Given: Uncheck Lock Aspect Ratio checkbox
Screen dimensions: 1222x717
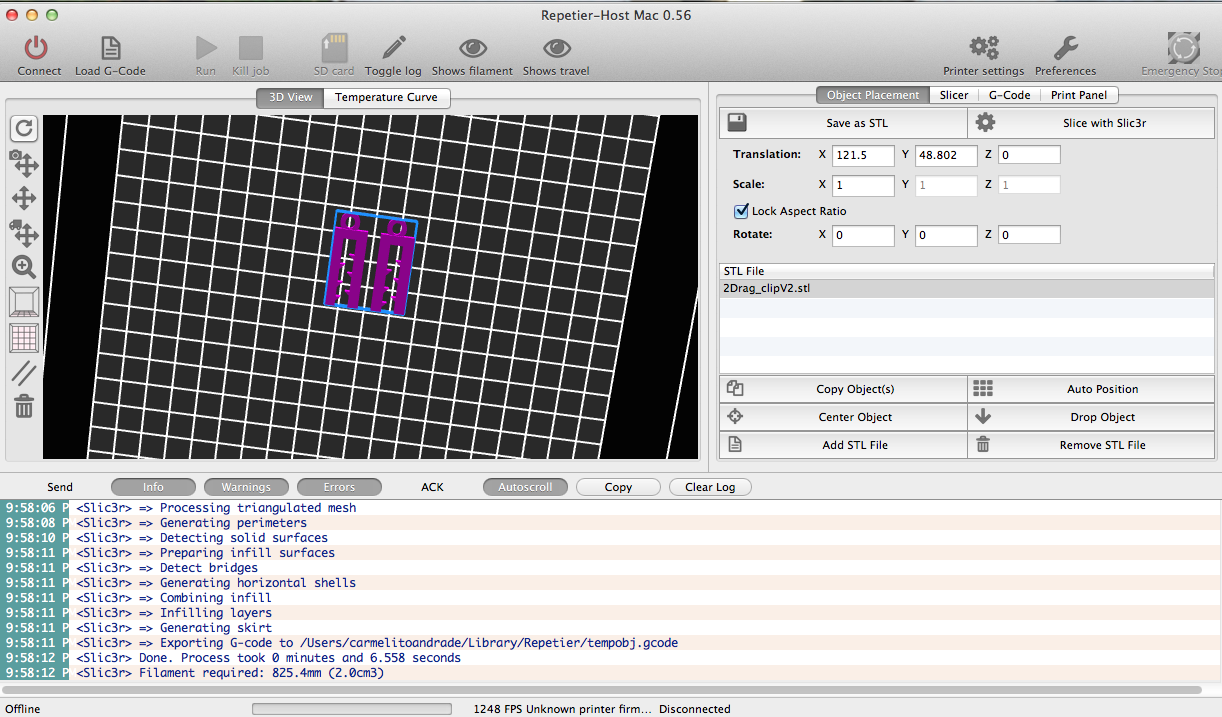Looking at the screenshot, I should coord(741,211).
